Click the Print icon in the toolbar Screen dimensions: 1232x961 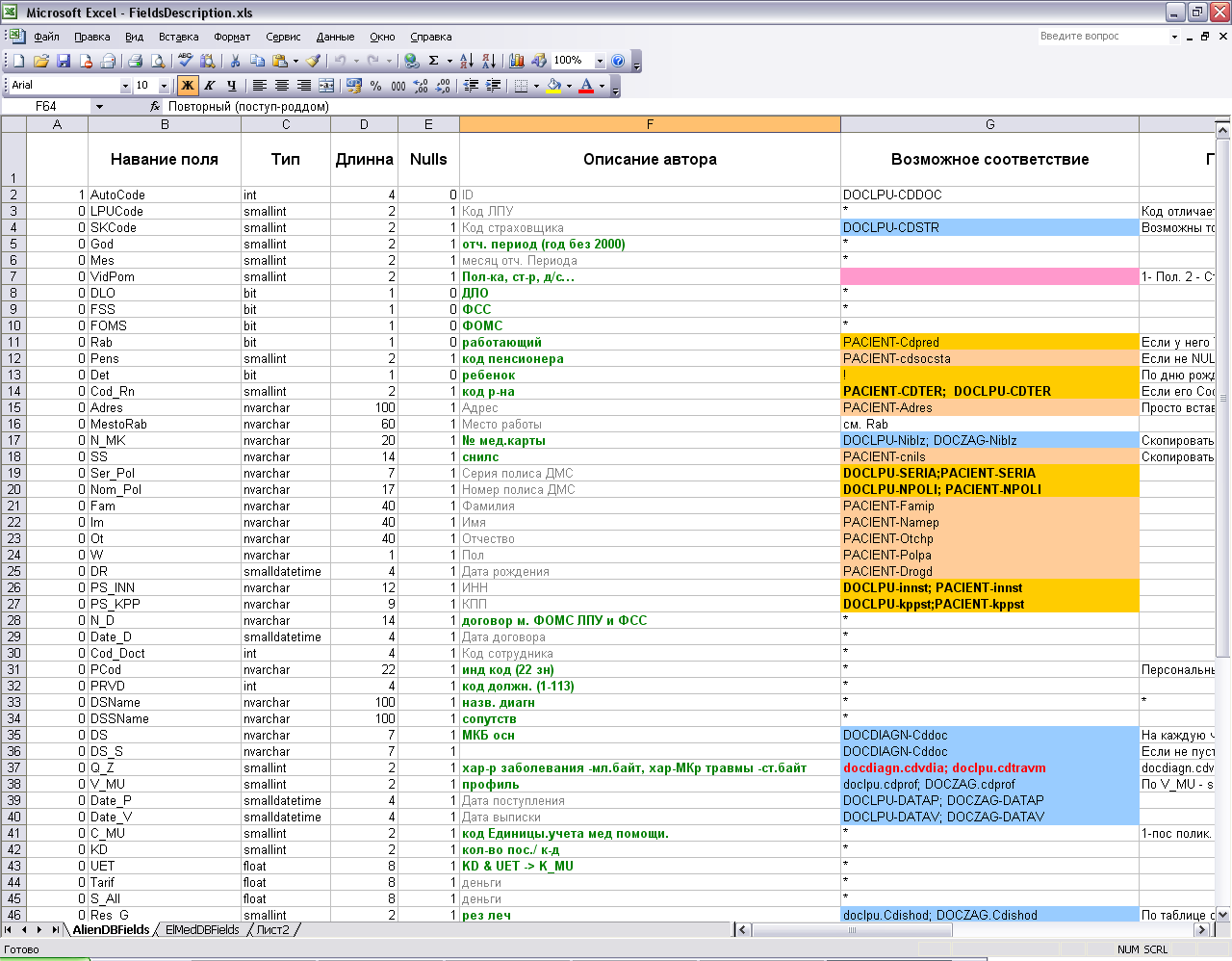(136, 61)
